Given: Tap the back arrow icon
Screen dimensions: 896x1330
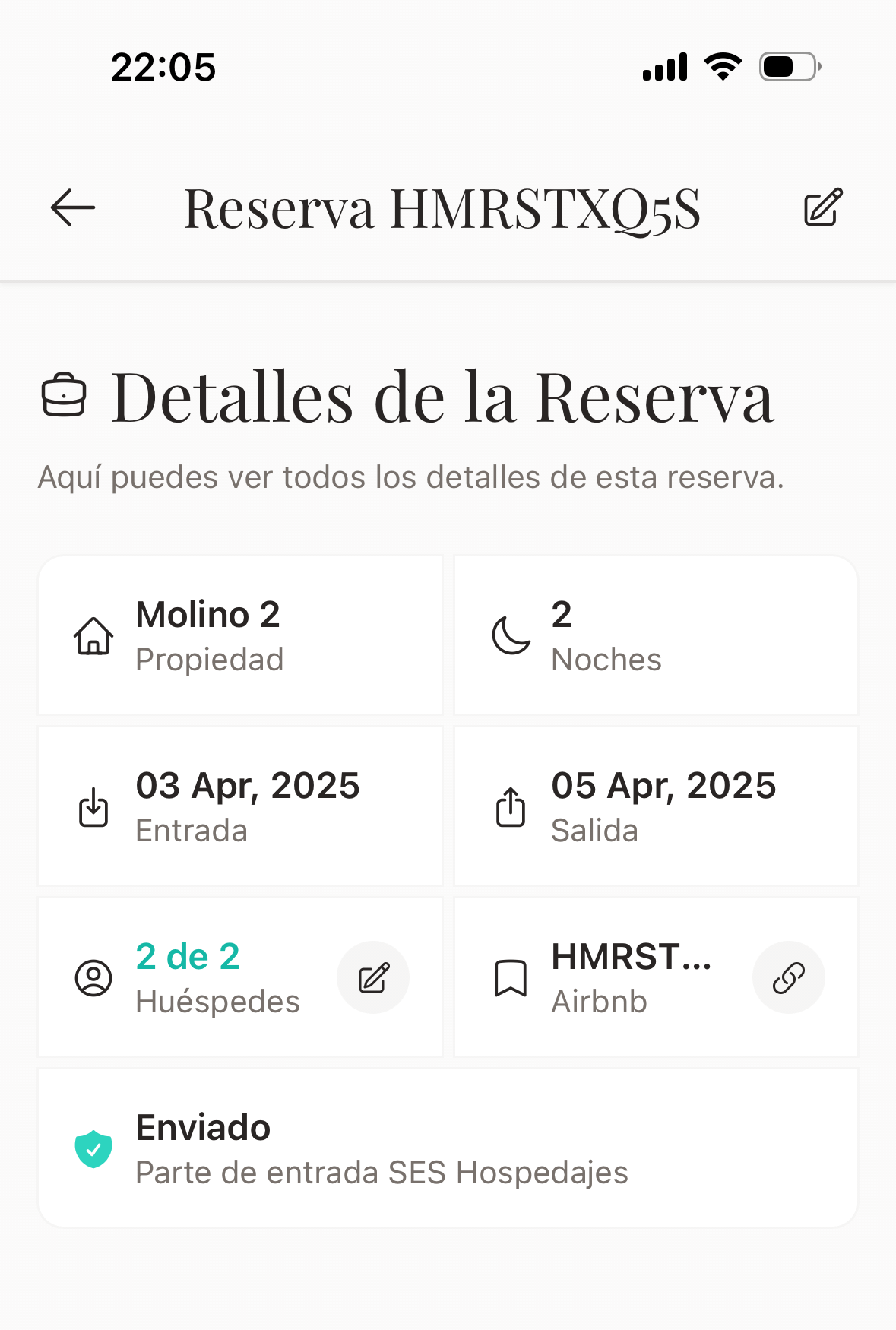Looking at the screenshot, I should 73,207.
